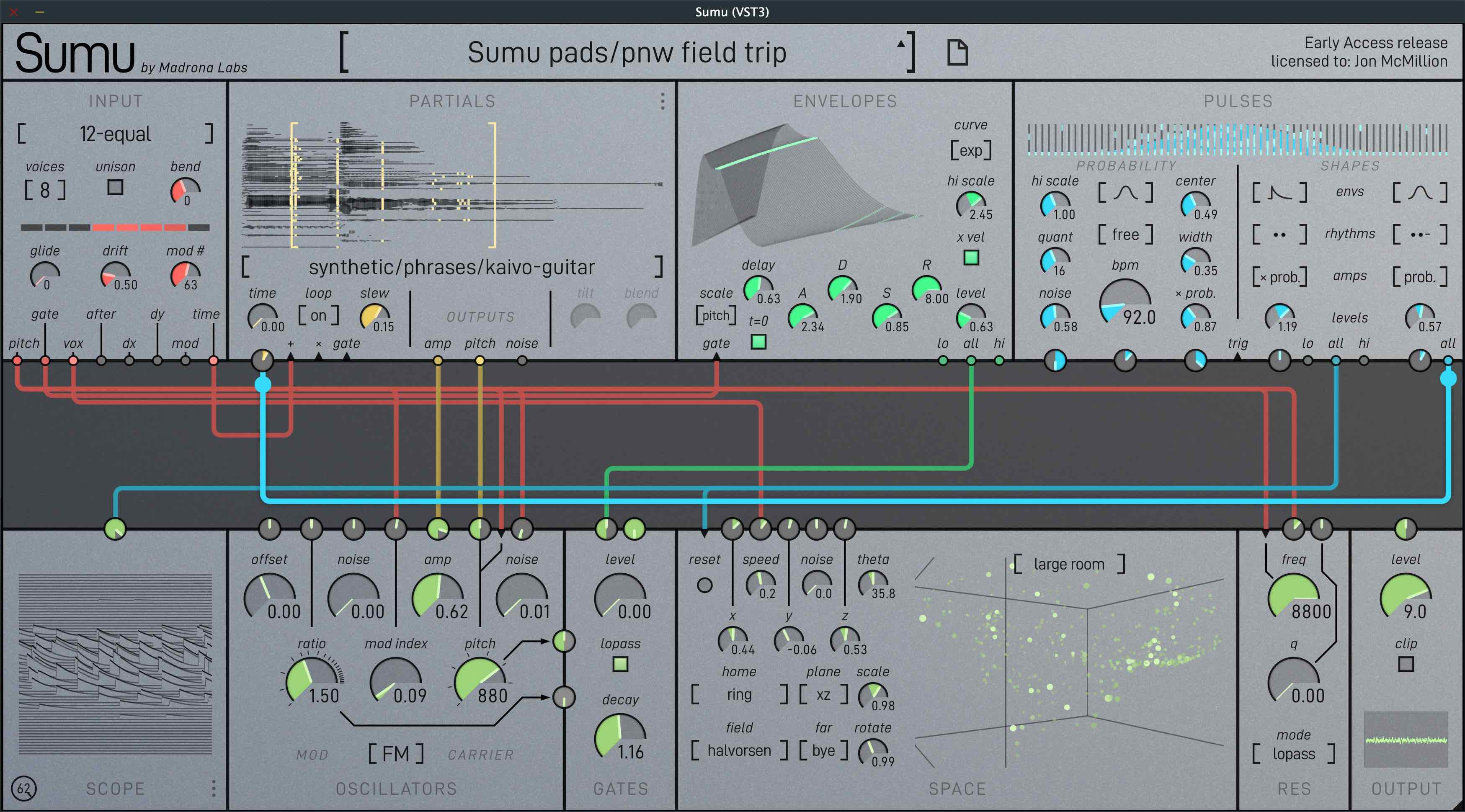Screen dimensions: 1465x812
Task: Click the lower oscillator-to-gates routing dial
Action: pyautogui.click(x=564, y=697)
